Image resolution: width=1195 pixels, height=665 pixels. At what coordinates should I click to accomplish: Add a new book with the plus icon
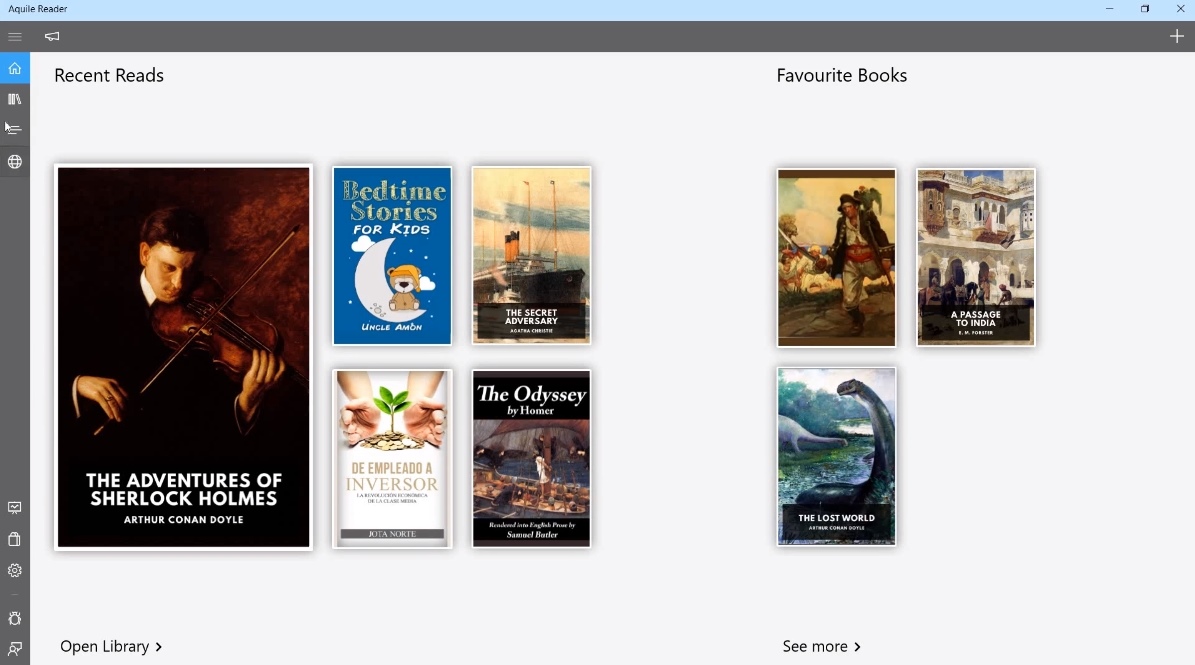[1177, 35]
